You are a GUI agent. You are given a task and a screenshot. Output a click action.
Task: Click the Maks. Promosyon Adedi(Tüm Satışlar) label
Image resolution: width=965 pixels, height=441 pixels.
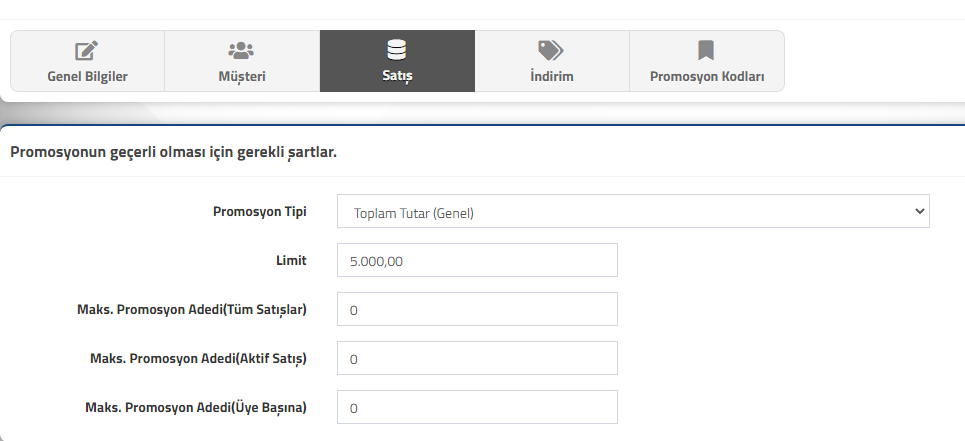click(191, 309)
